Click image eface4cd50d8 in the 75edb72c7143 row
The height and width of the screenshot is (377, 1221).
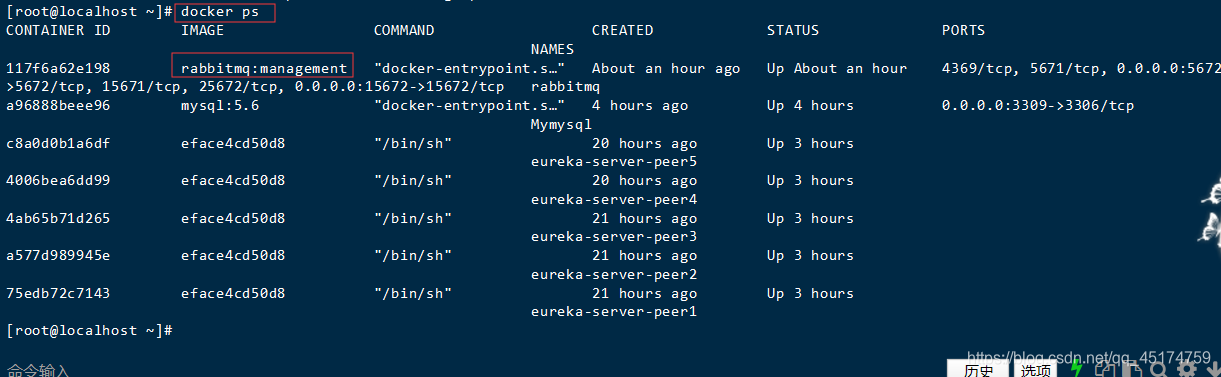coord(233,293)
